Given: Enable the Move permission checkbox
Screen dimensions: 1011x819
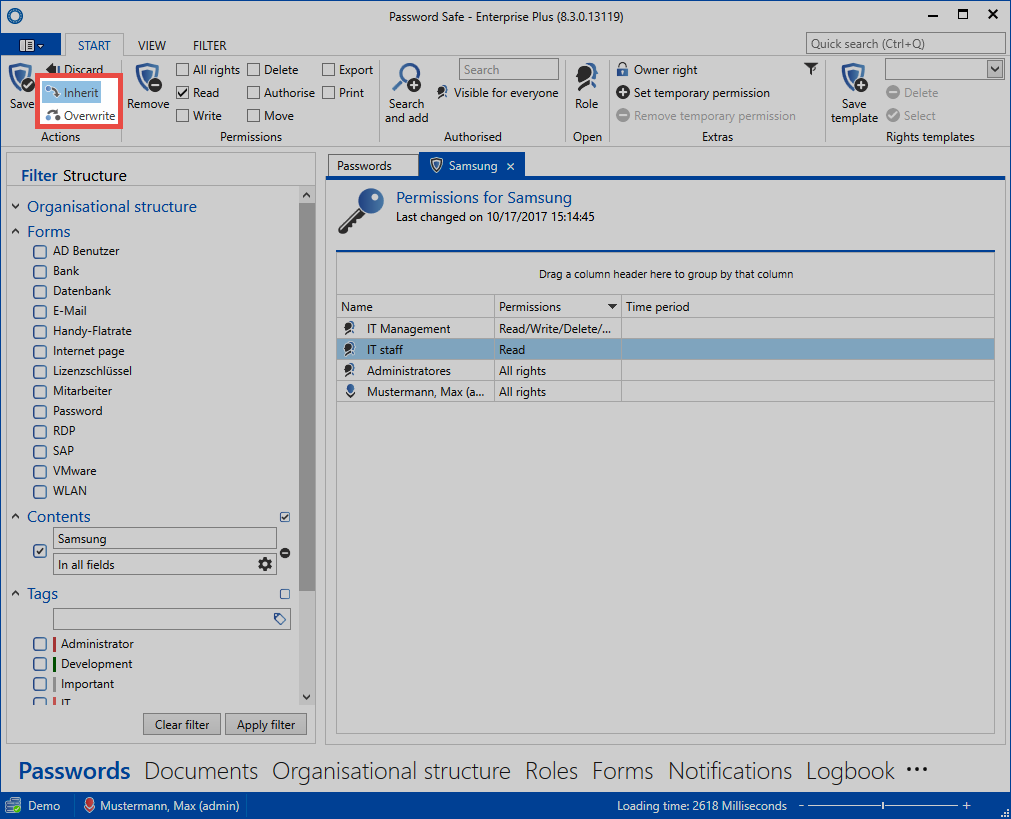Looking at the screenshot, I should click(x=253, y=116).
